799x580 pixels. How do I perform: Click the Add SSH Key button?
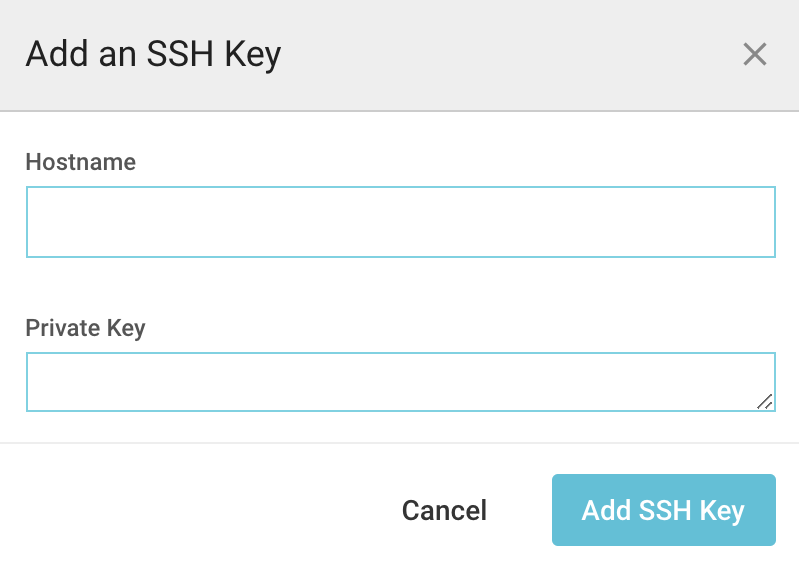point(663,510)
